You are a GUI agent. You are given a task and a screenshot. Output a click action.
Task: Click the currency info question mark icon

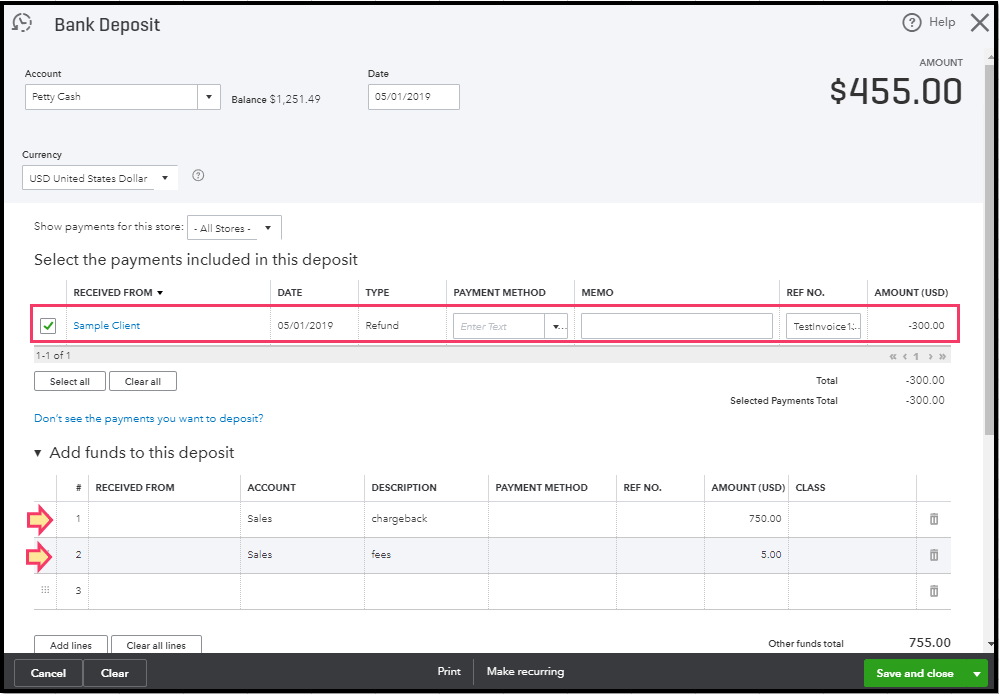tap(198, 175)
